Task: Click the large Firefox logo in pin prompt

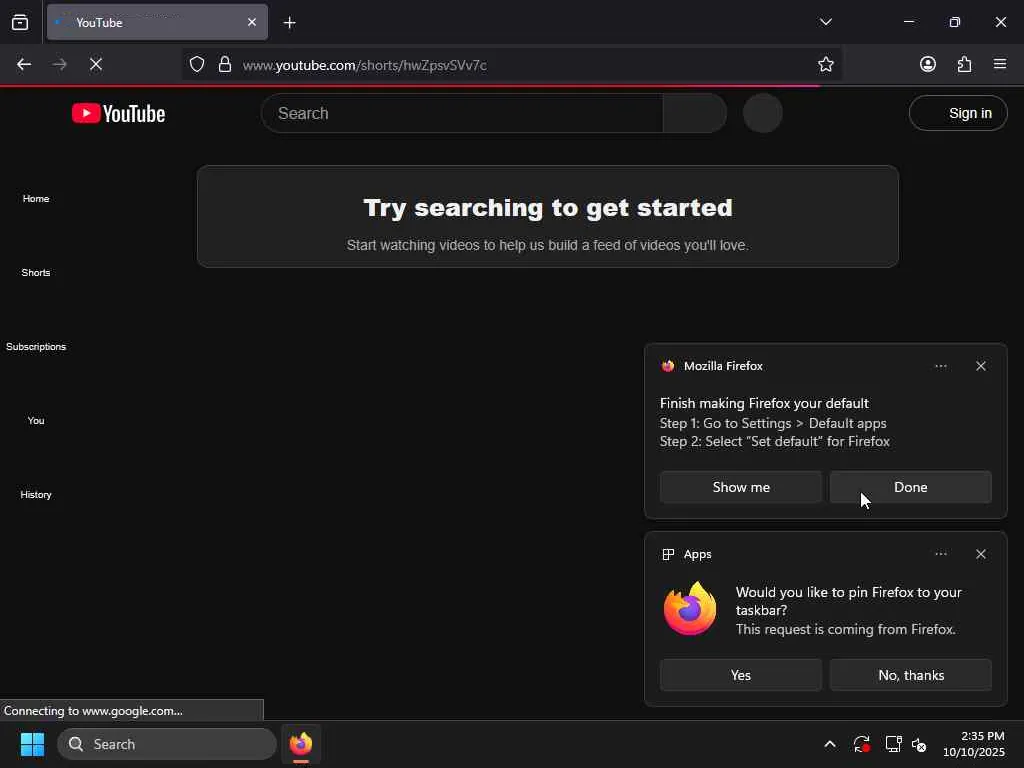Action: pyautogui.click(x=690, y=609)
